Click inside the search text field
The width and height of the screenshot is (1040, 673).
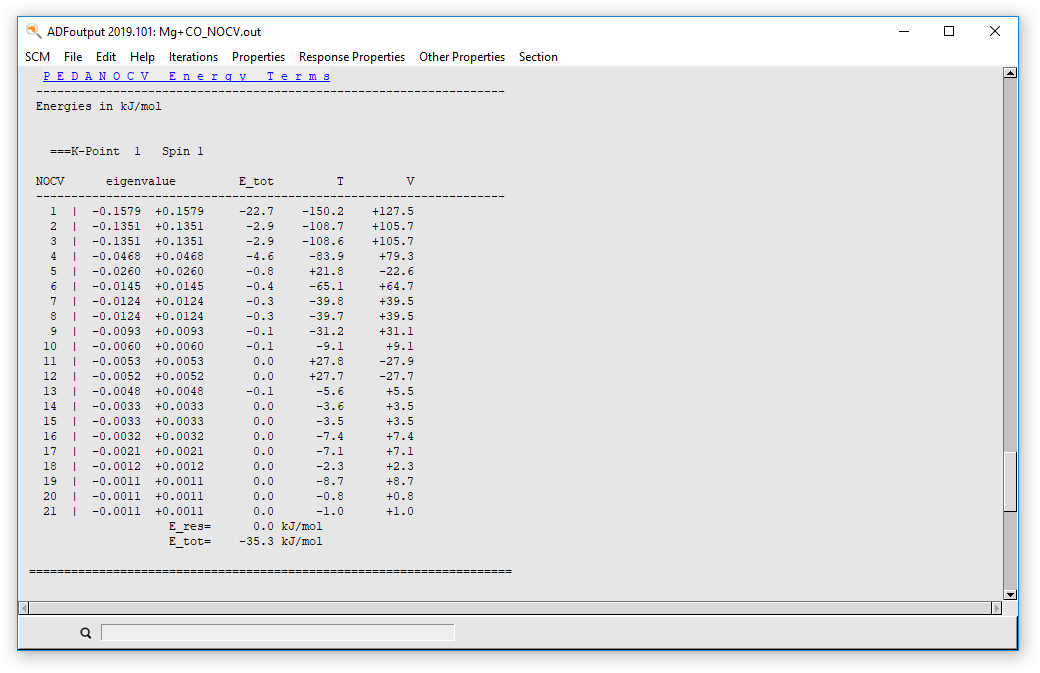coord(277,631)
